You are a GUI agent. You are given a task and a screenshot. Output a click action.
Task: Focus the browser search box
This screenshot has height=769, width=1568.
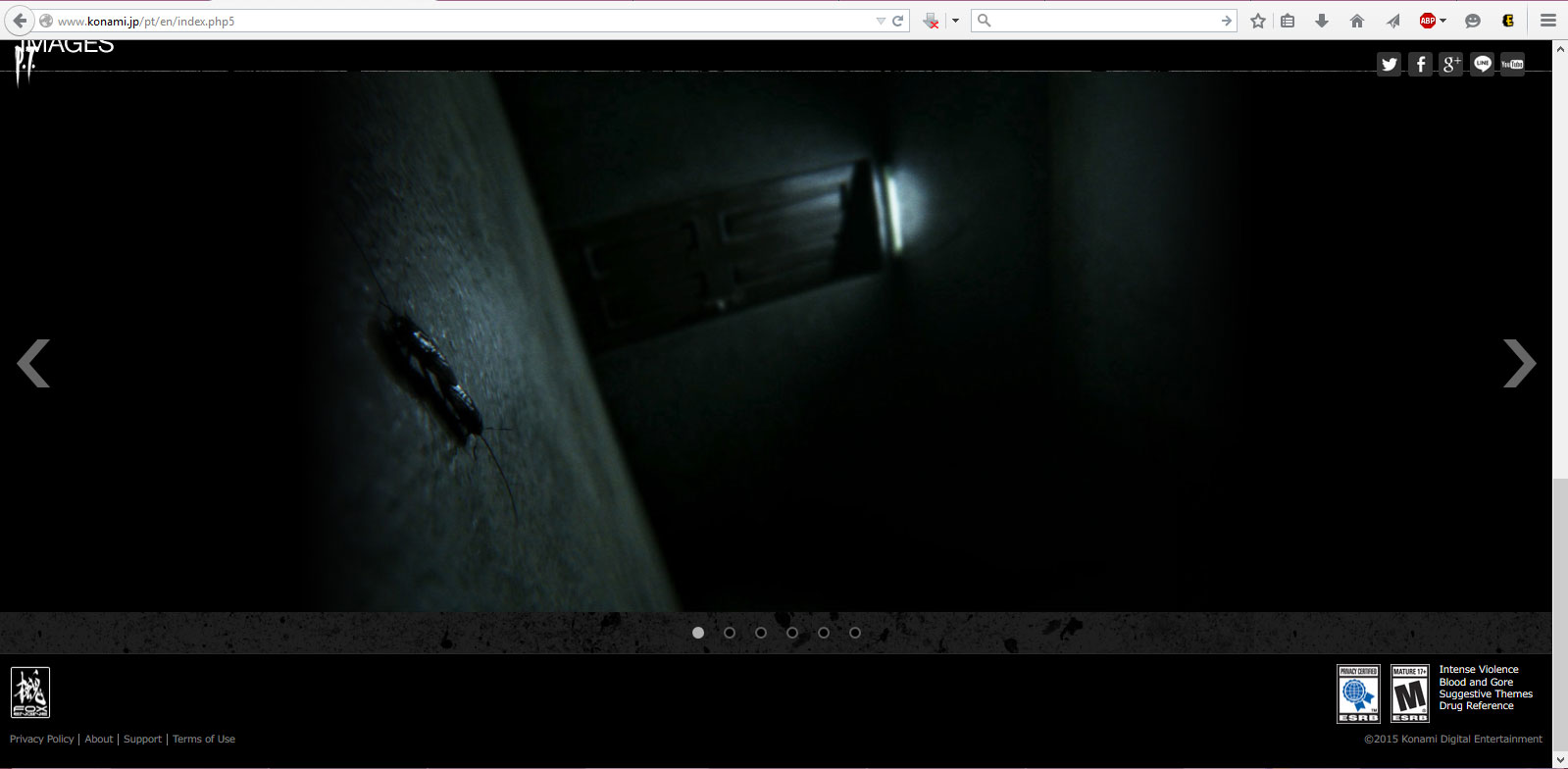tap(1103, 21)
